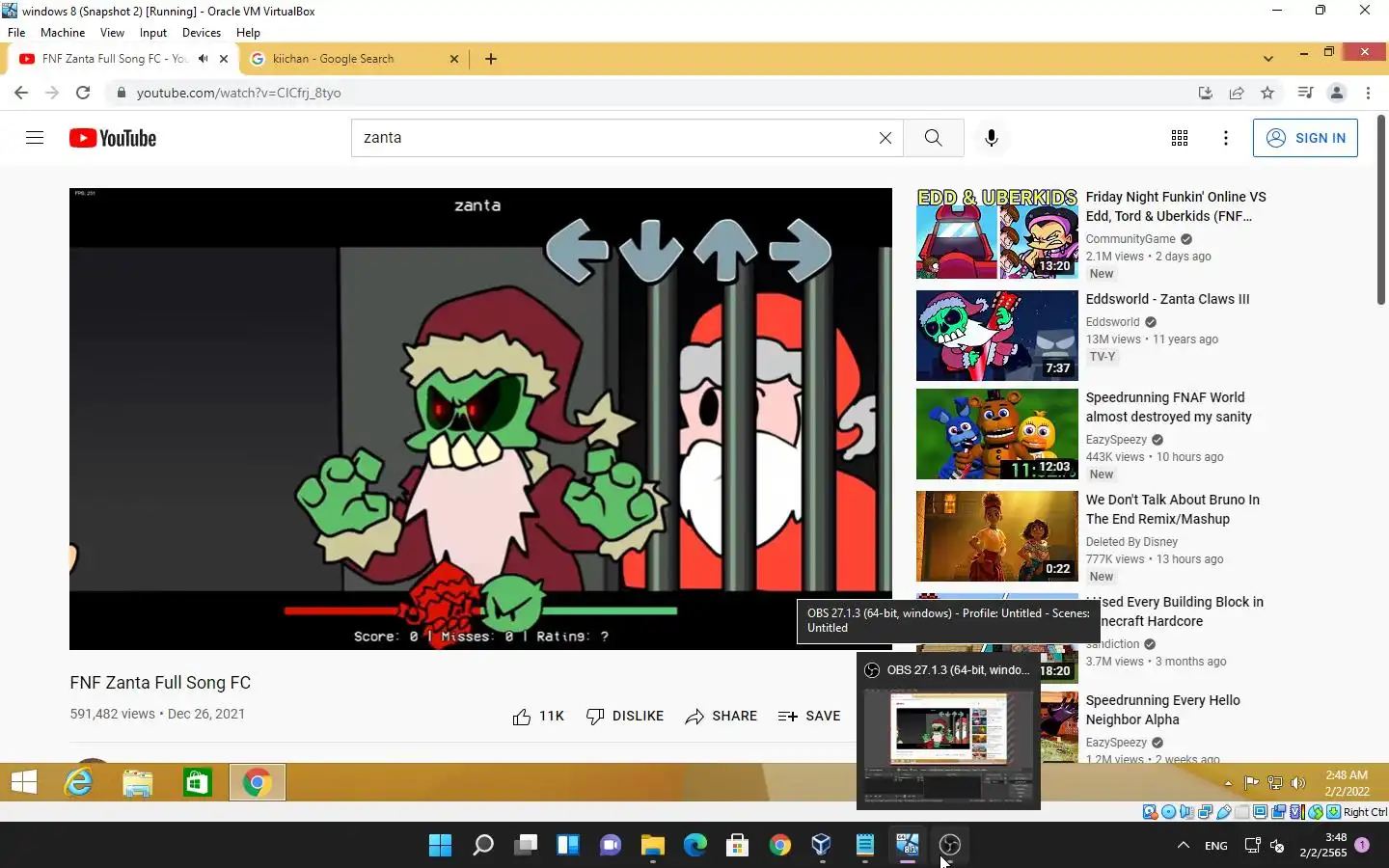Reload the YouTube page
The image size is (1389, 868).
(83, 93)
